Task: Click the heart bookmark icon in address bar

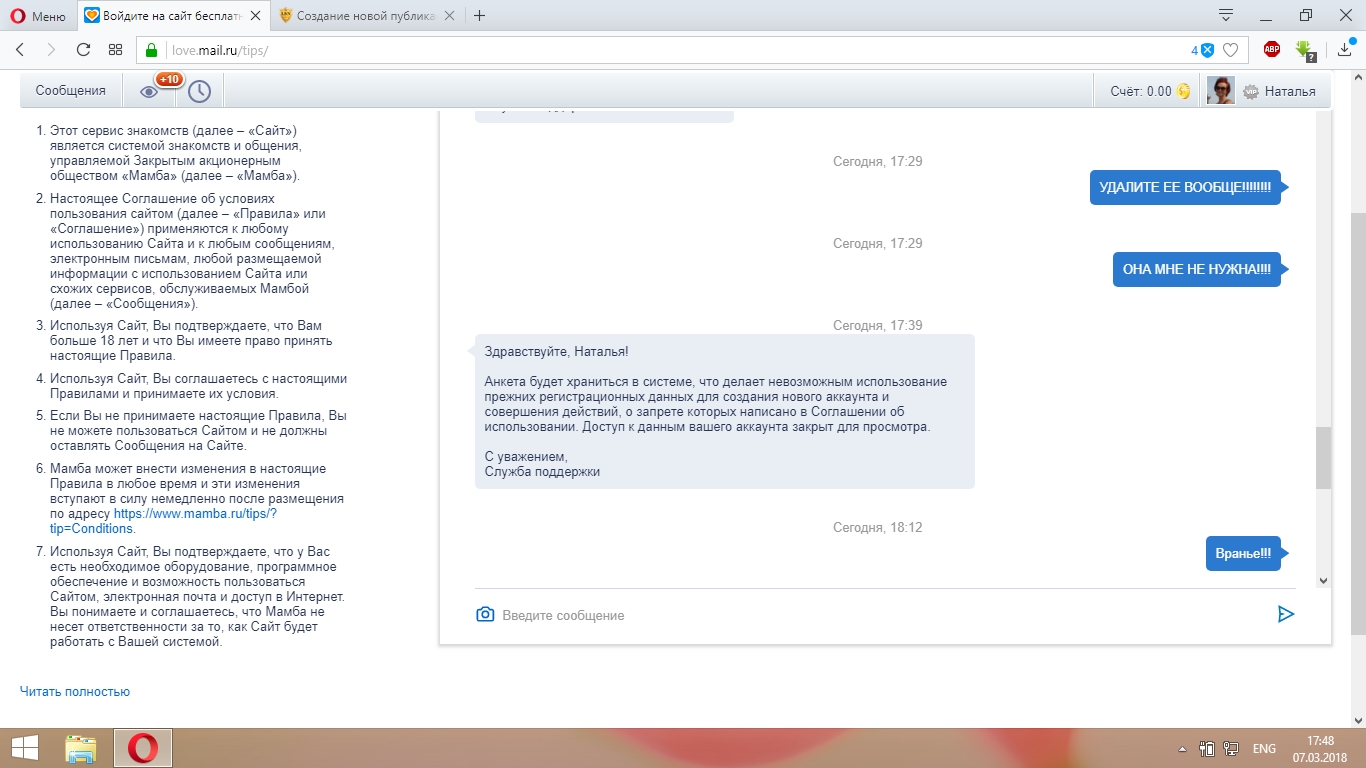Action: pos(1231,50)
